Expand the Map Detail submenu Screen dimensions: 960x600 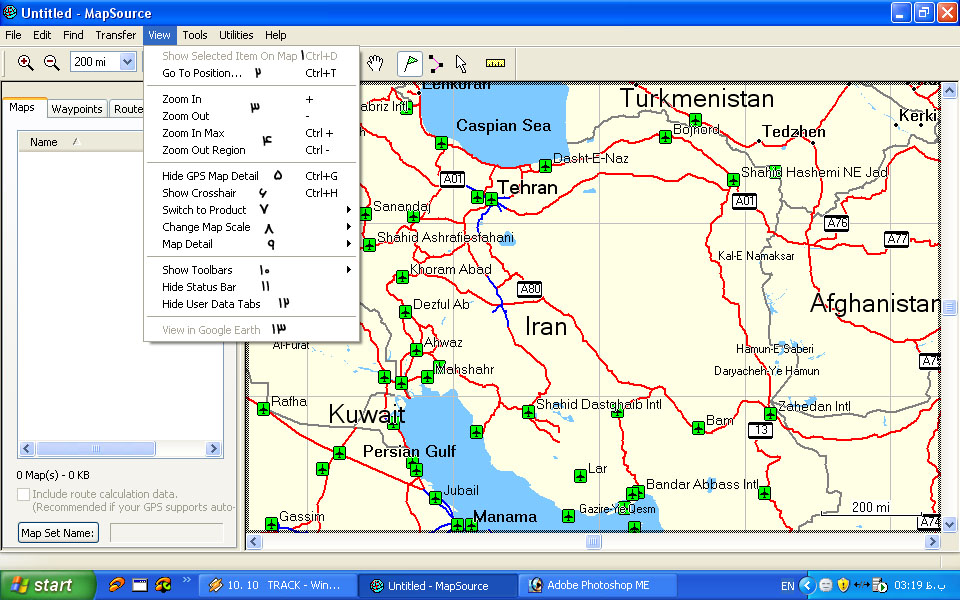pos(187,244)
